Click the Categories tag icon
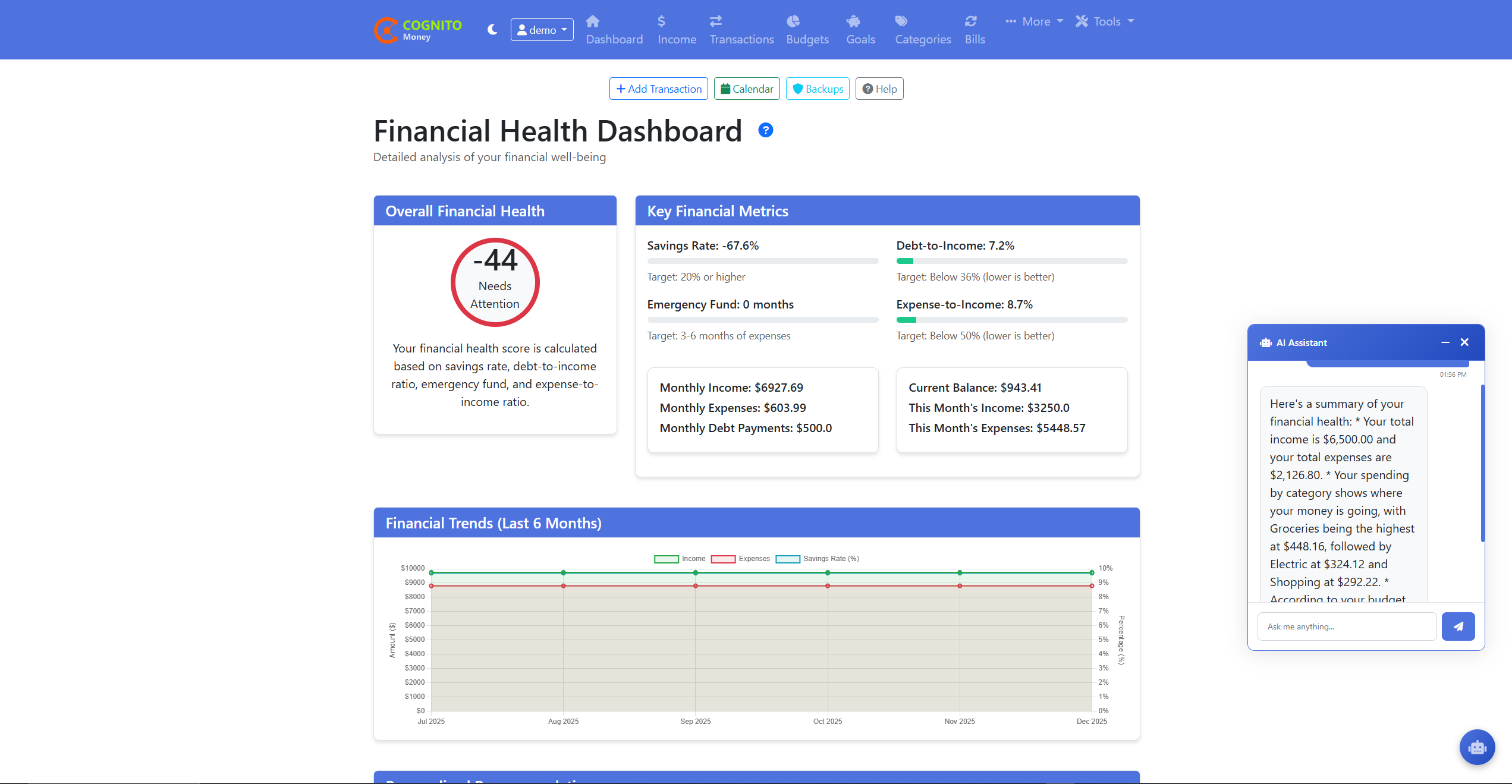1512x784 pixels. click(x=901, y=20)
